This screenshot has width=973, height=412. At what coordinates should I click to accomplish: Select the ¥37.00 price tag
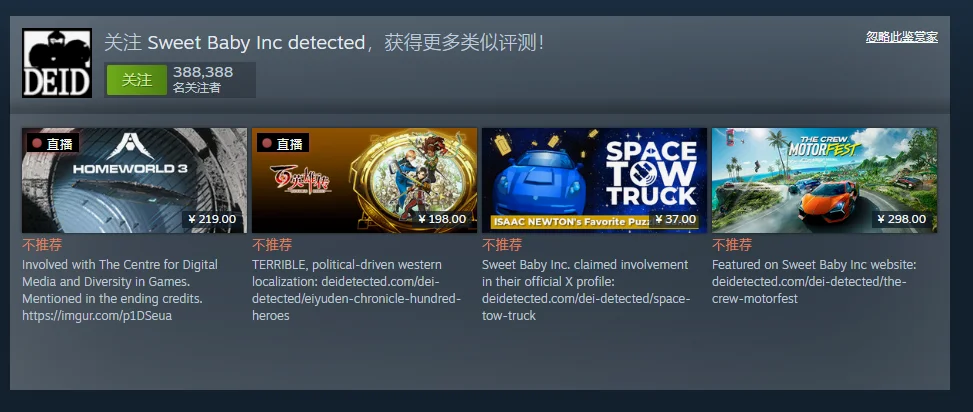(675, 219)
